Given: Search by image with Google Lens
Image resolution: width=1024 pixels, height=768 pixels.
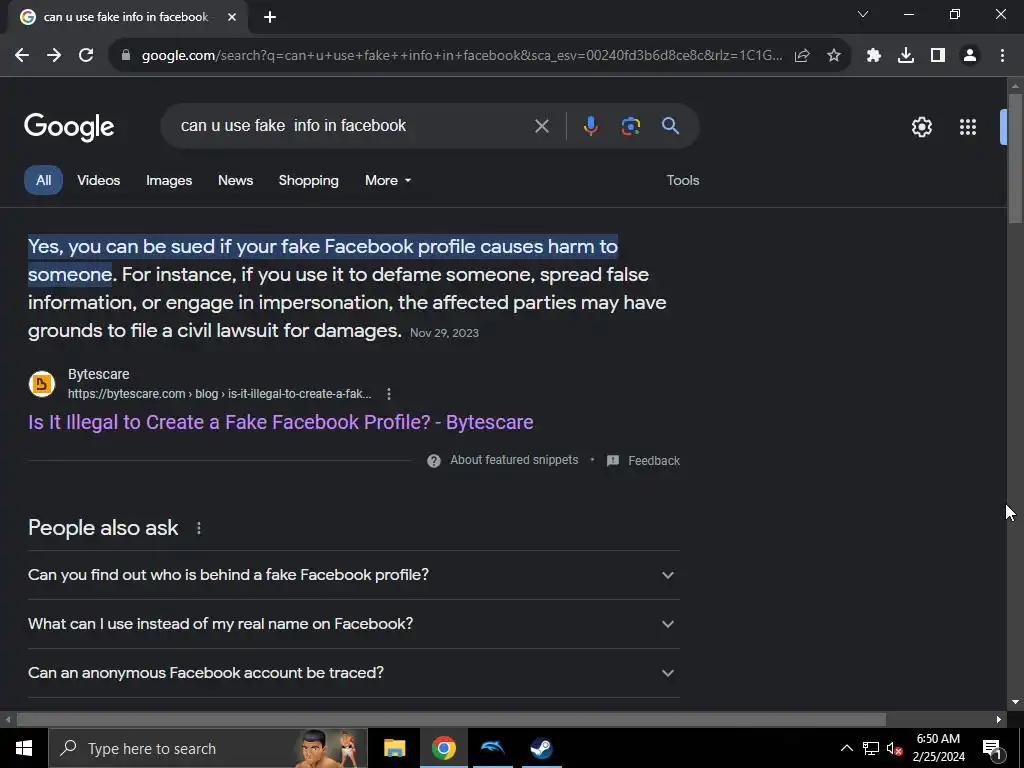Looking at the screenshot, I should pyautogui.click(x=631, y=125).
